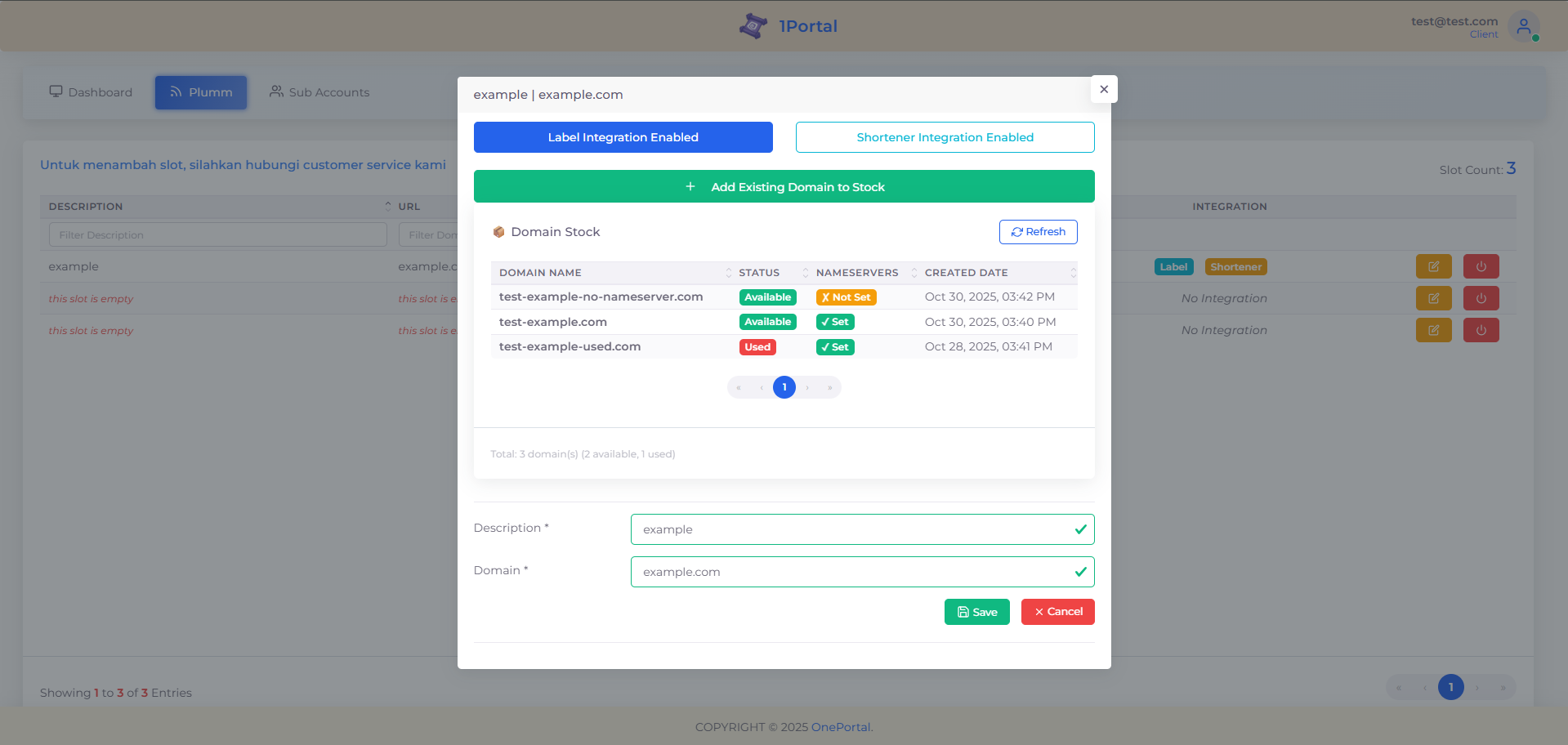Open the user account icon top right
Viewport: 1568px width, 745px height.
(1524, 26)
